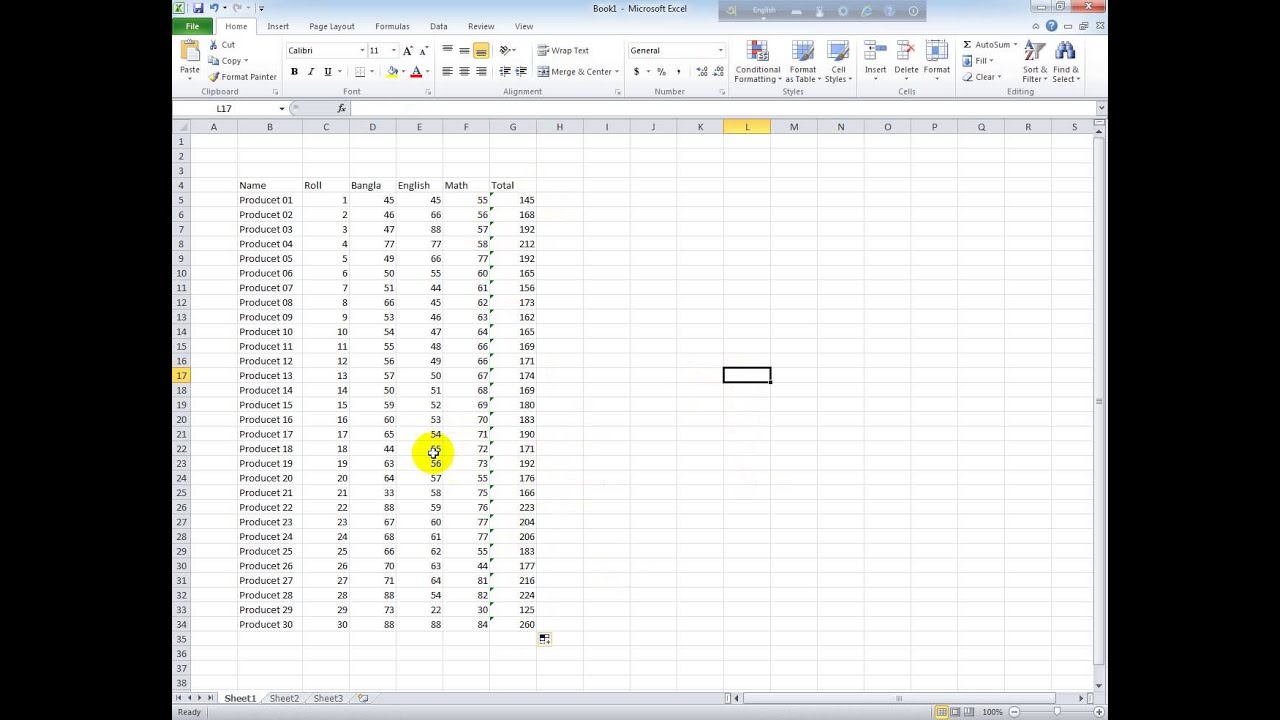The image size is (1280, 720).
Task: Click Decrease Indent icon
Action: click(x=504, y=72)
